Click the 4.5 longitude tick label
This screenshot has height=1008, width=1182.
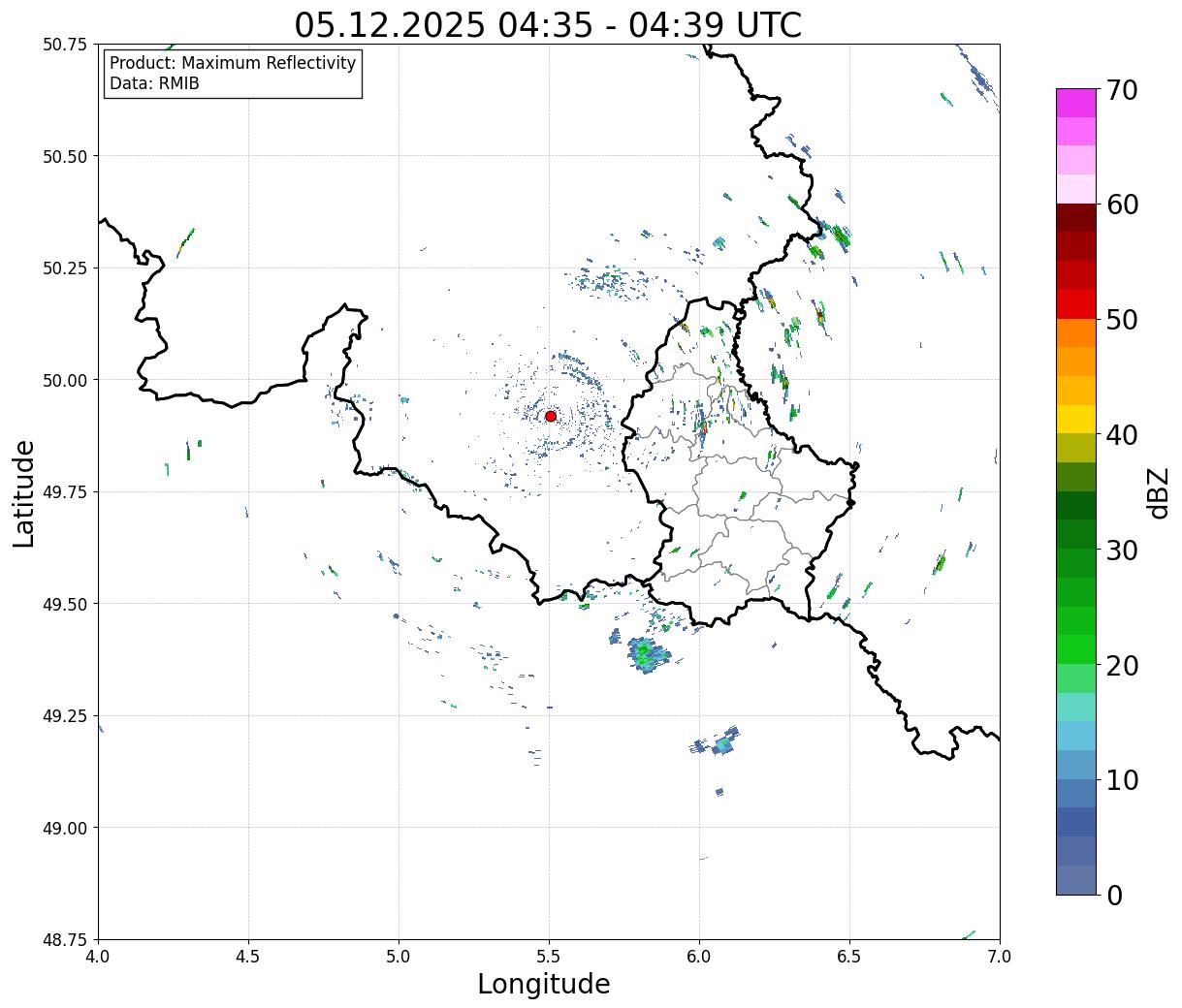point(248,956)
